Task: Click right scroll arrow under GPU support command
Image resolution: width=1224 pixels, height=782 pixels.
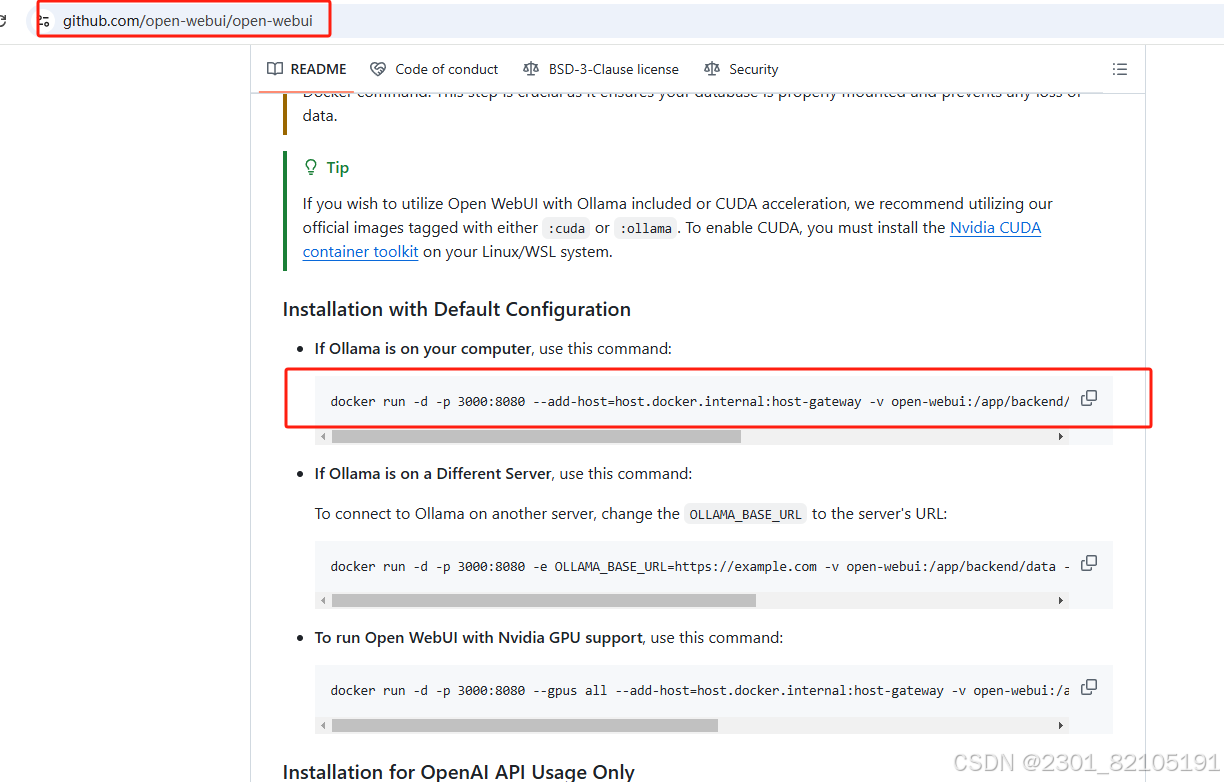Action: 1061,725
